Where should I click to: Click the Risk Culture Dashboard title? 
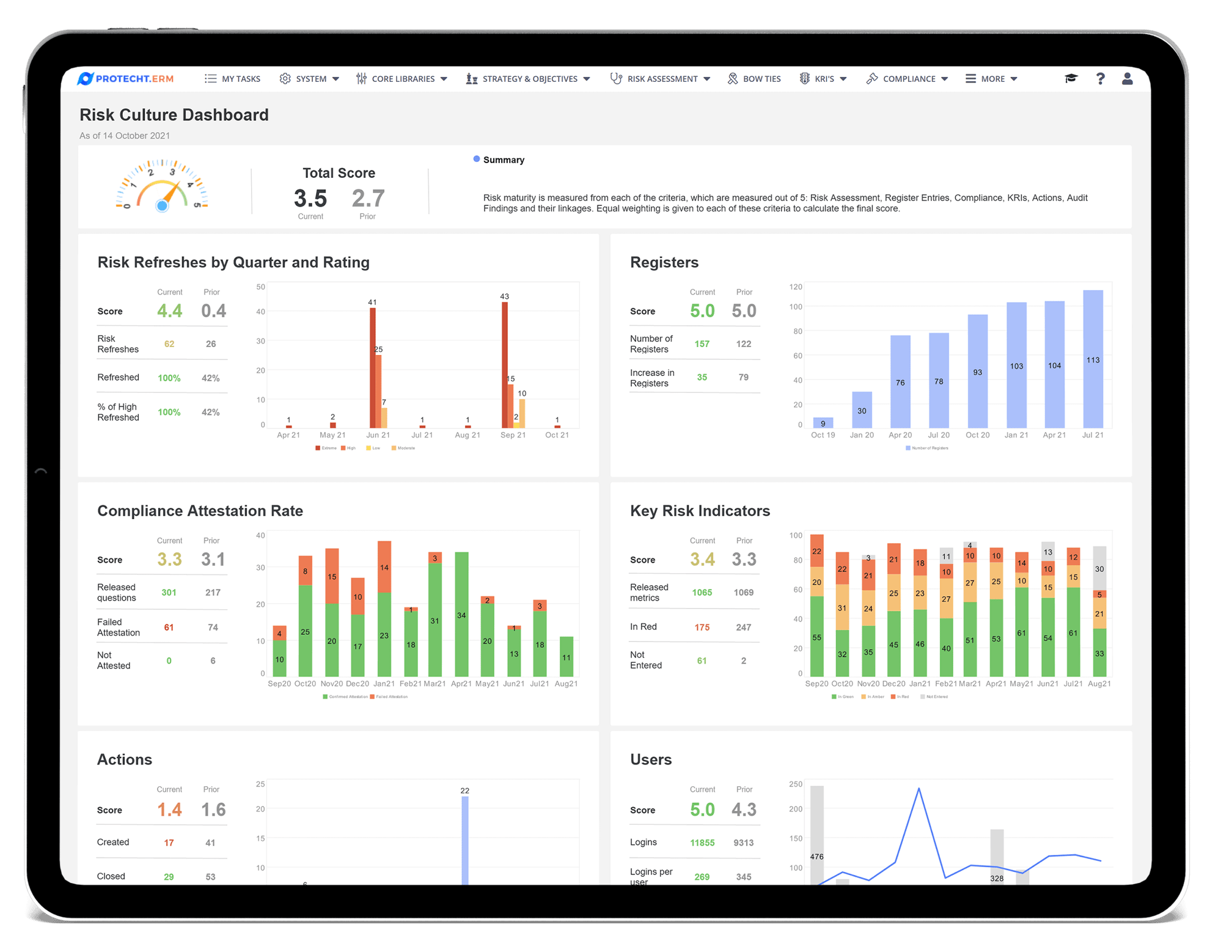tap(174, 115)
